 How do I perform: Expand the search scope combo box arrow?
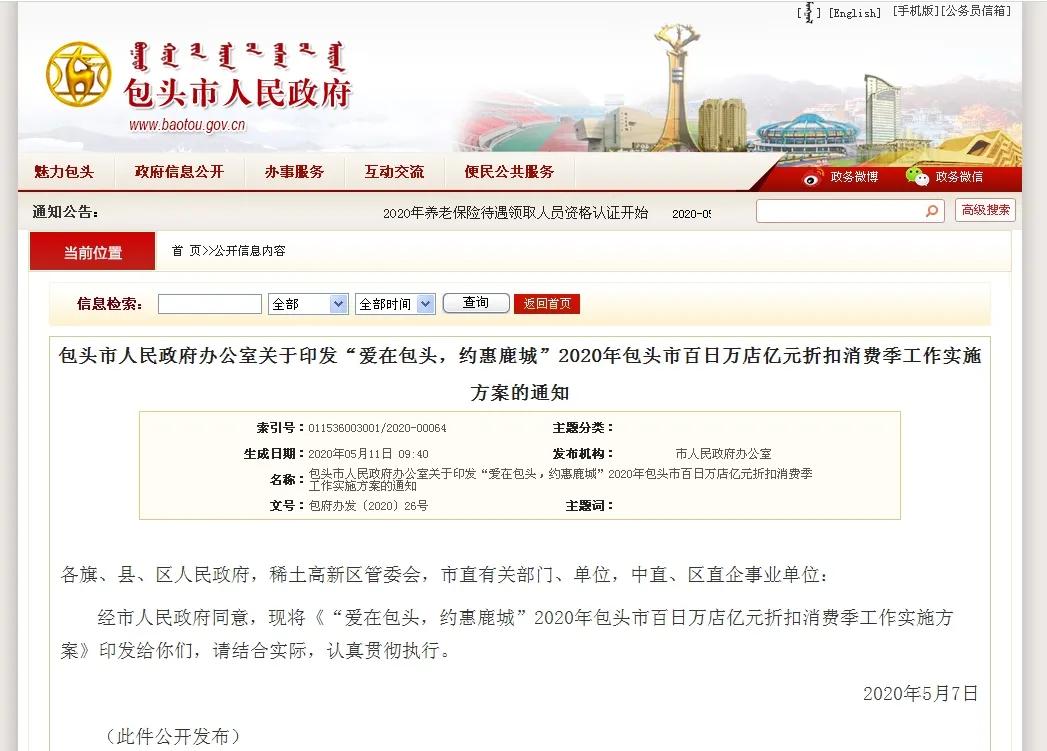pos(337,302)
